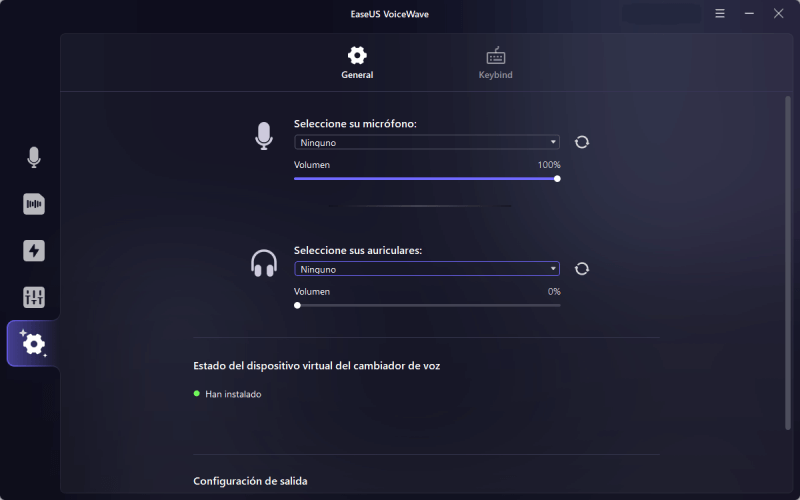
Task: Refresh the headphones device list
Action: click(582, 269)
